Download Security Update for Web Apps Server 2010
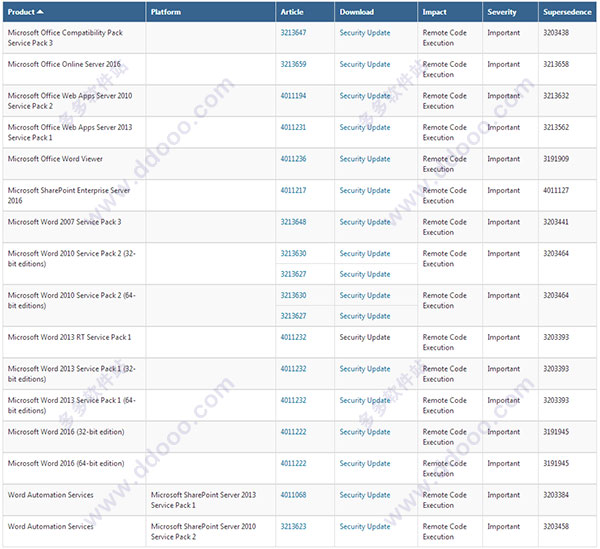Viewport: 600px width, 549px height. [365, 96]
